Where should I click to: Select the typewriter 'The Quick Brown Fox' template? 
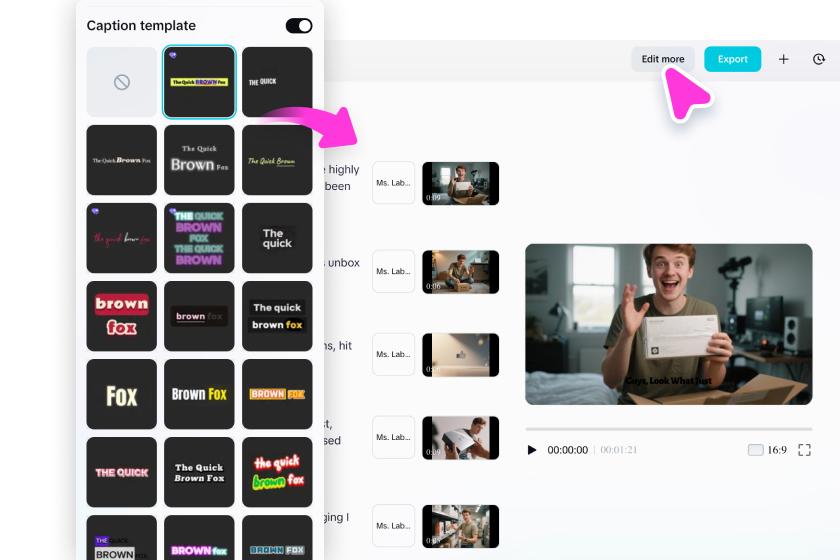coord(199,472)
